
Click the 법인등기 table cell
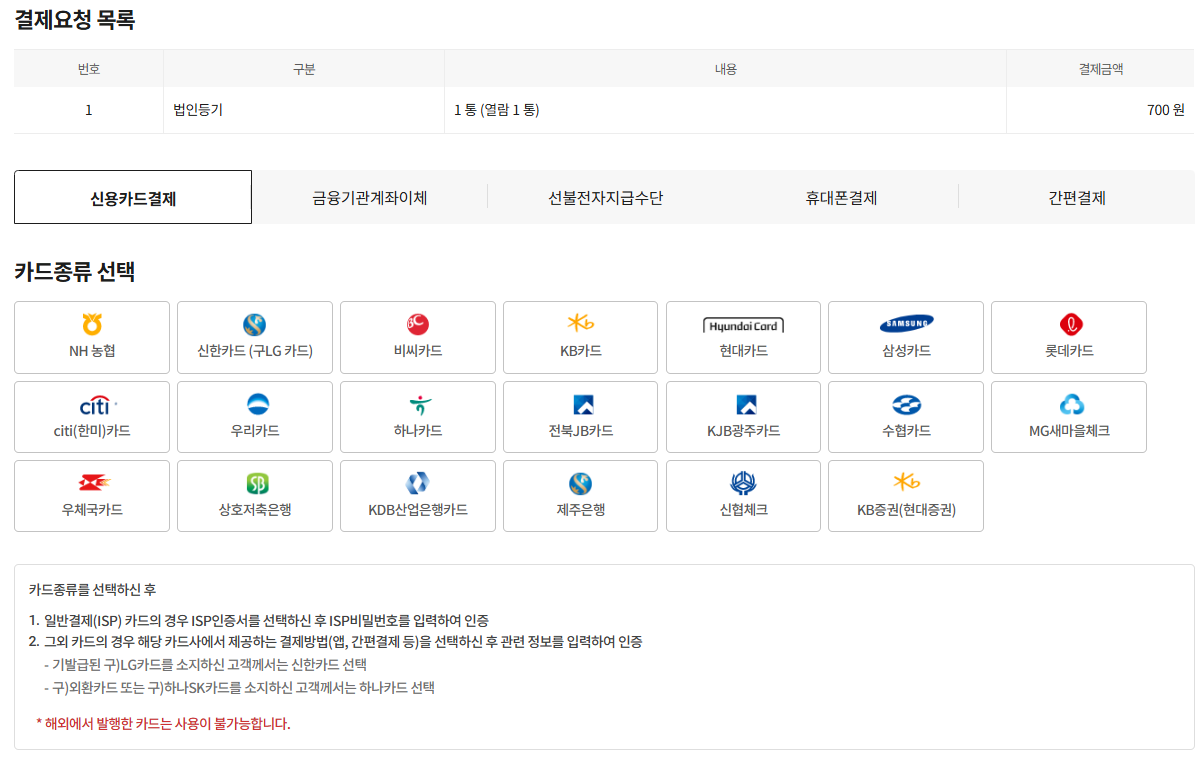(304, 110)
